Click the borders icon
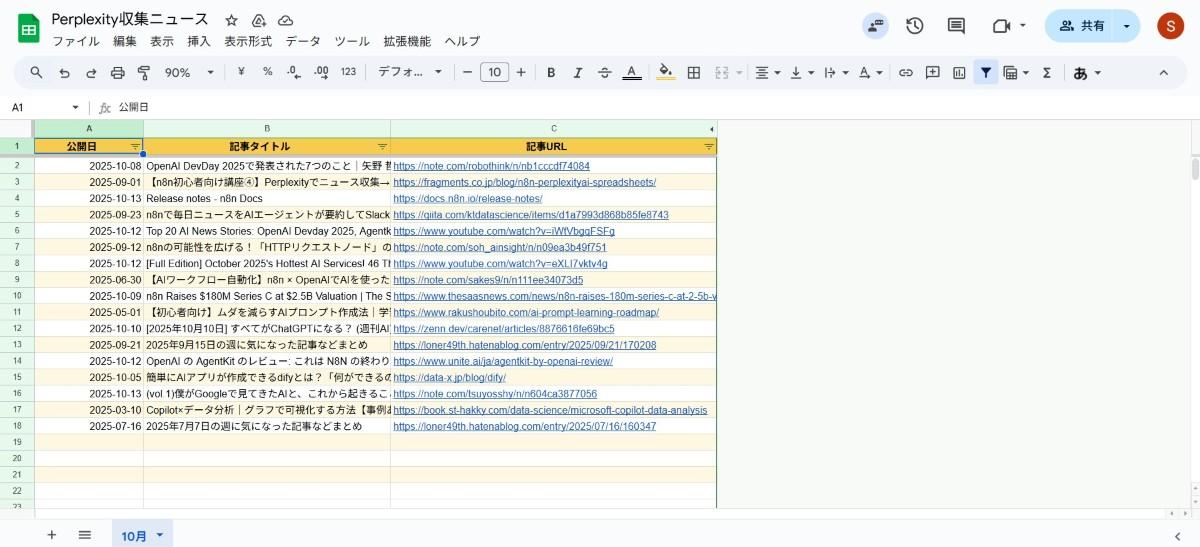This screenshot has width=1200, height=547. click(693, 72)
